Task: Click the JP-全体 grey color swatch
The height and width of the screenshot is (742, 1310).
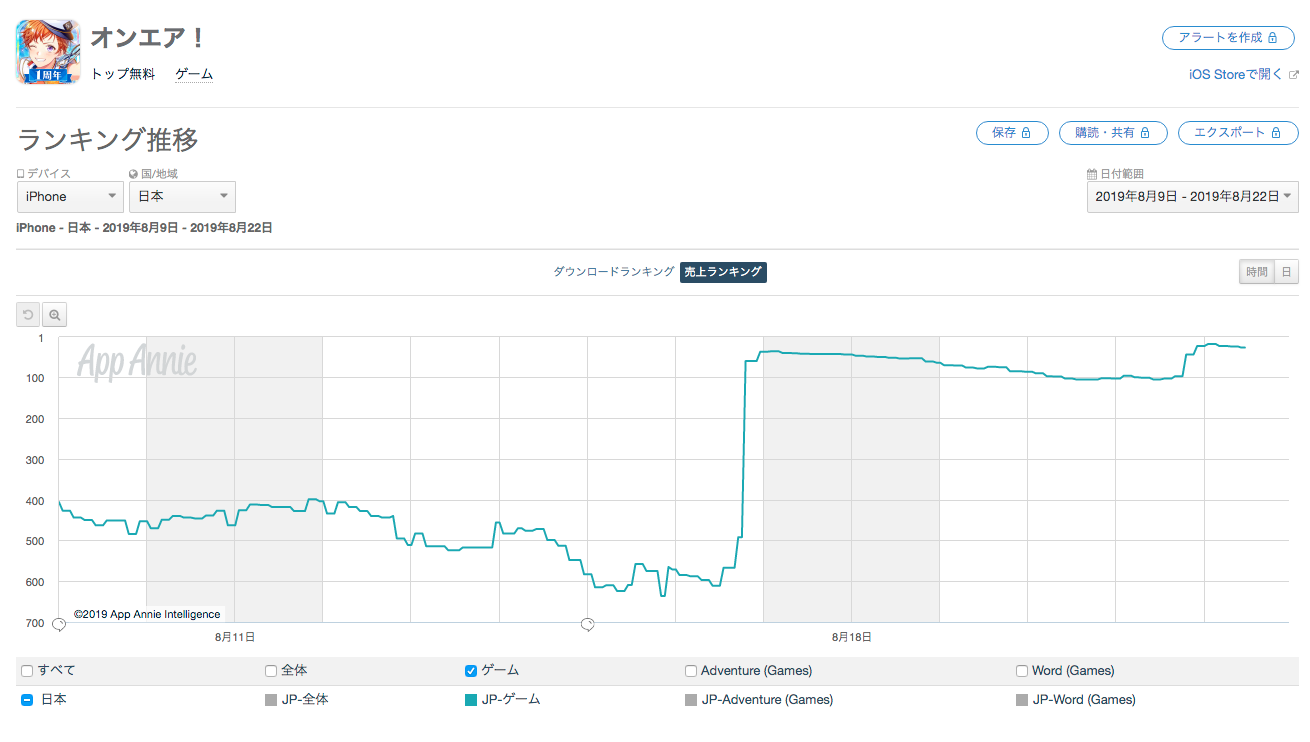Action: pyautogui.click(x=271, y=700)
